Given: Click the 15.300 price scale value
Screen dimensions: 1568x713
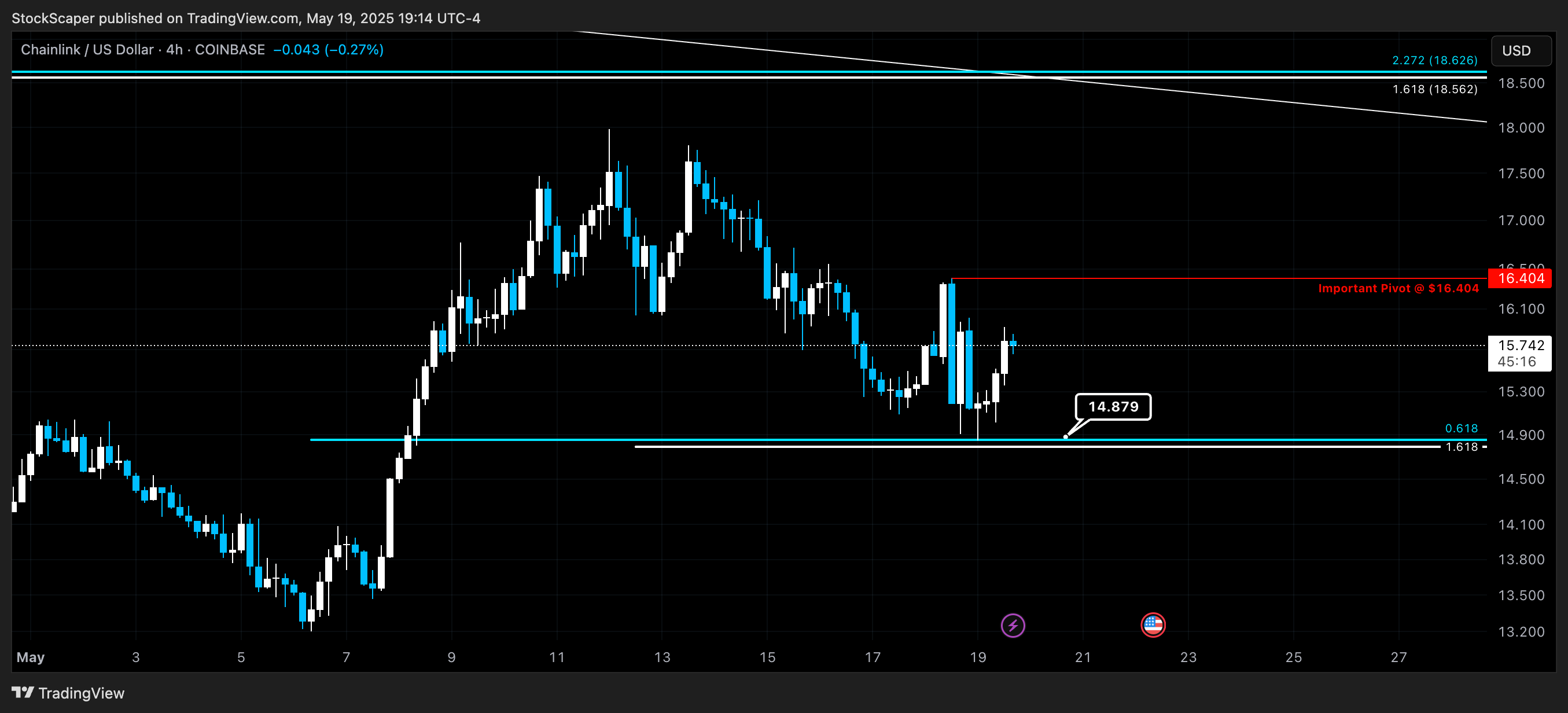Looking at the screenshot, I should point(1521,392).
